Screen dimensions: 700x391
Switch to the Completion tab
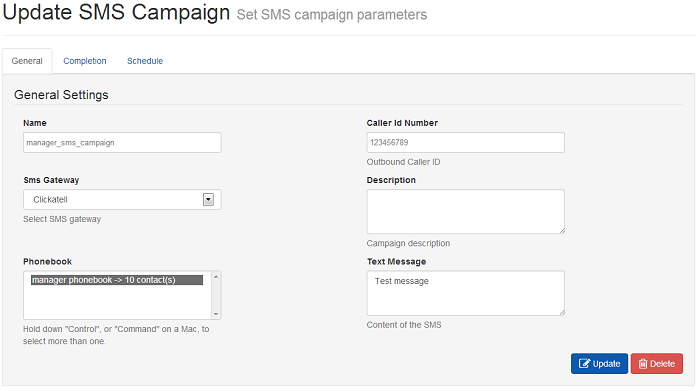(85, 61)
